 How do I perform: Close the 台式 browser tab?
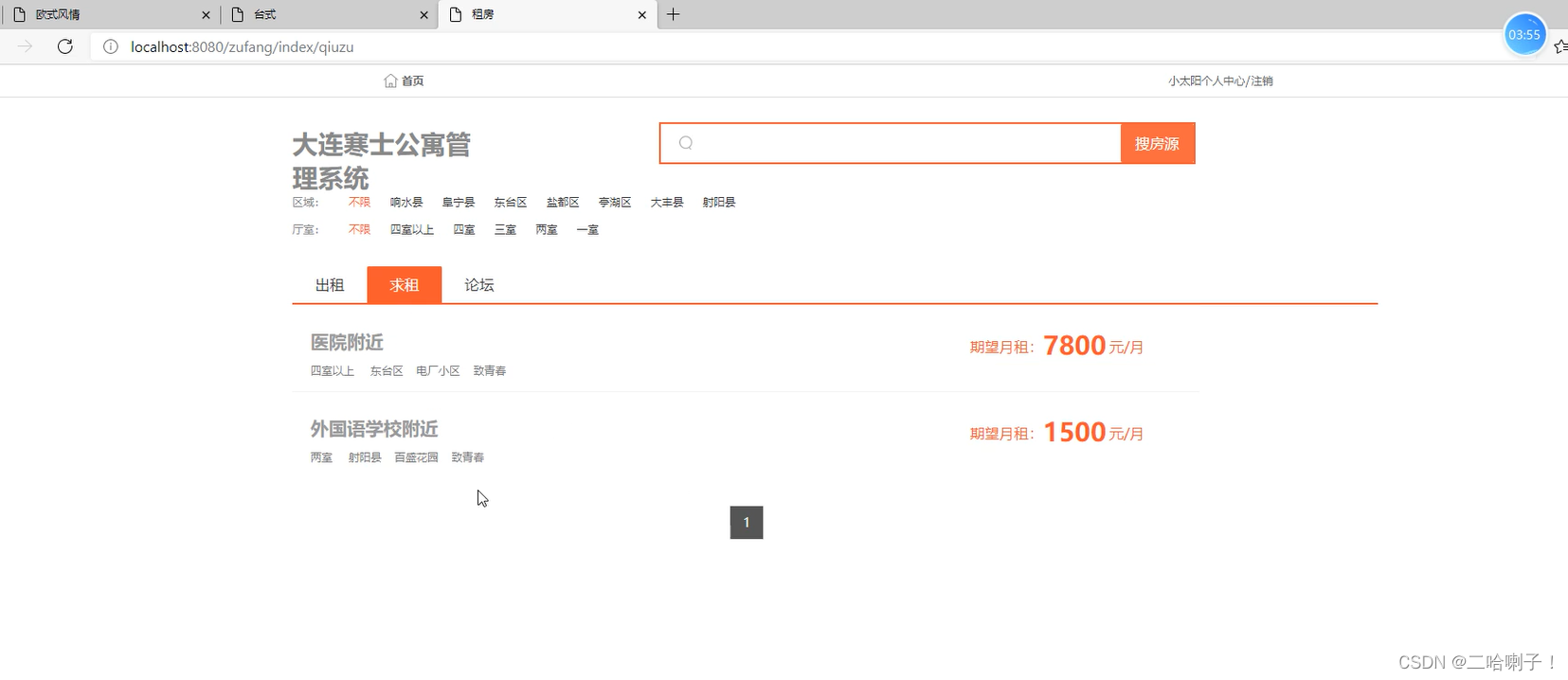coord(424,15)
